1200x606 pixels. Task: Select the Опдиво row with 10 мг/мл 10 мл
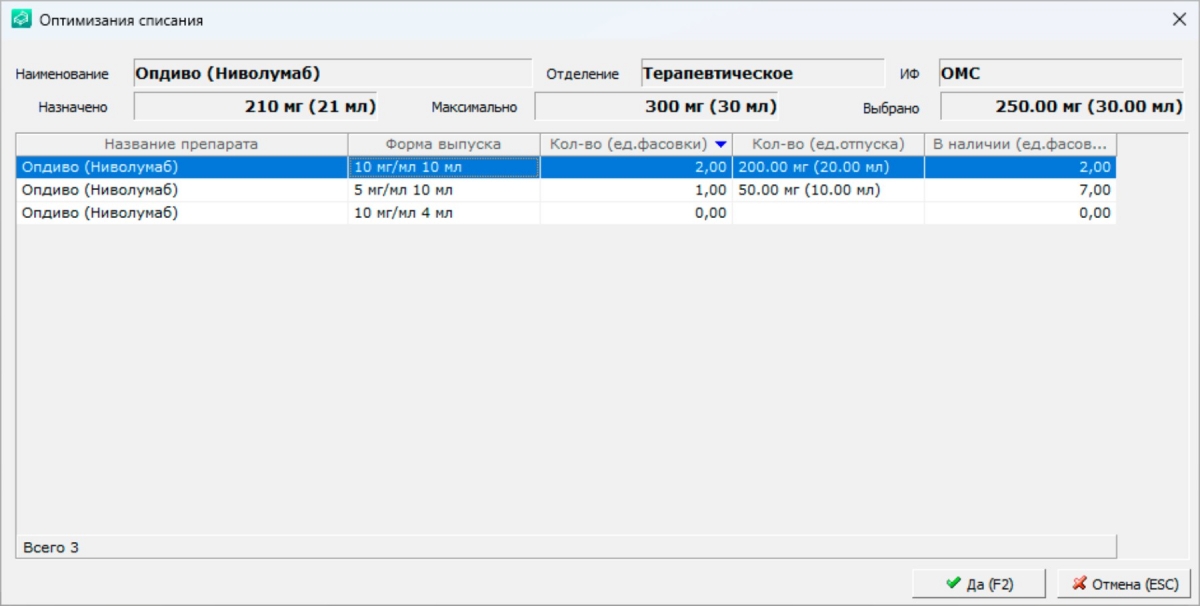pos(566,167)
